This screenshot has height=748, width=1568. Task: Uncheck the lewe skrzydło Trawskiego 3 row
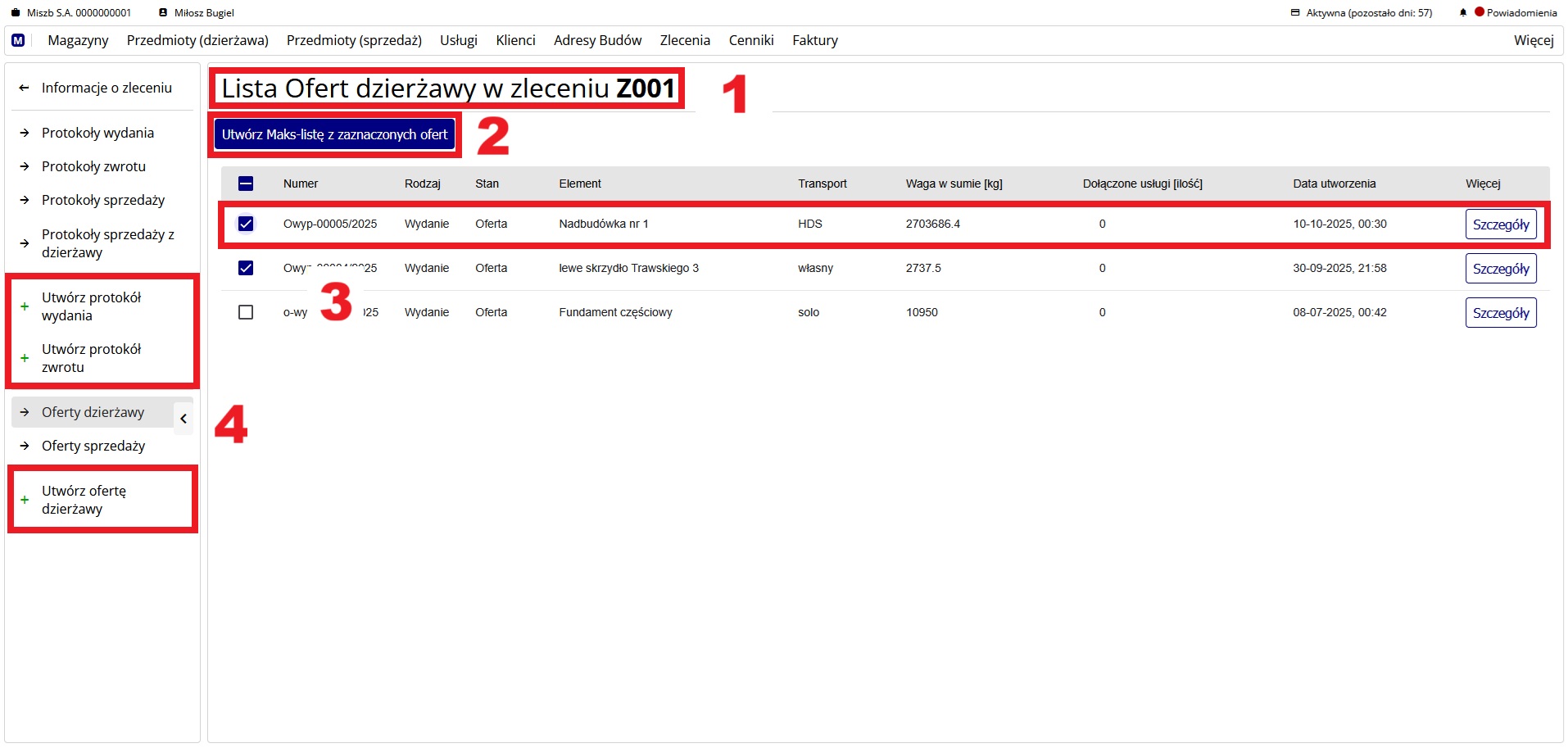246,268
